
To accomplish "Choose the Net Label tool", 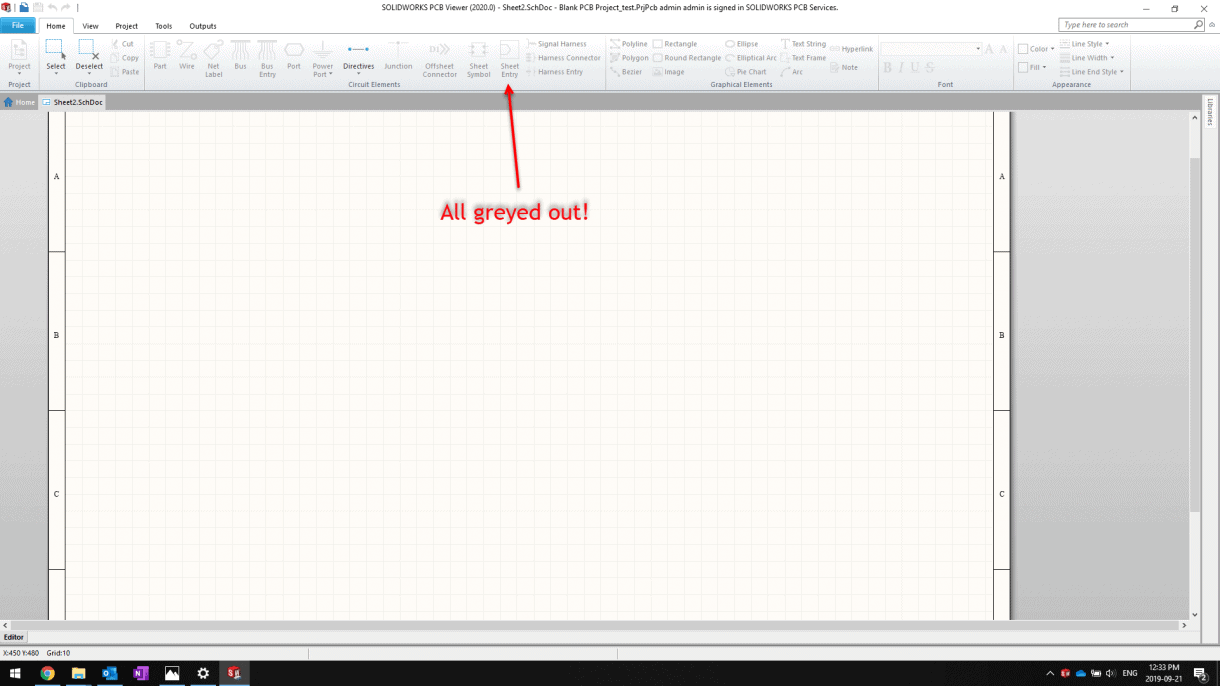I will [x=213, y=59].
